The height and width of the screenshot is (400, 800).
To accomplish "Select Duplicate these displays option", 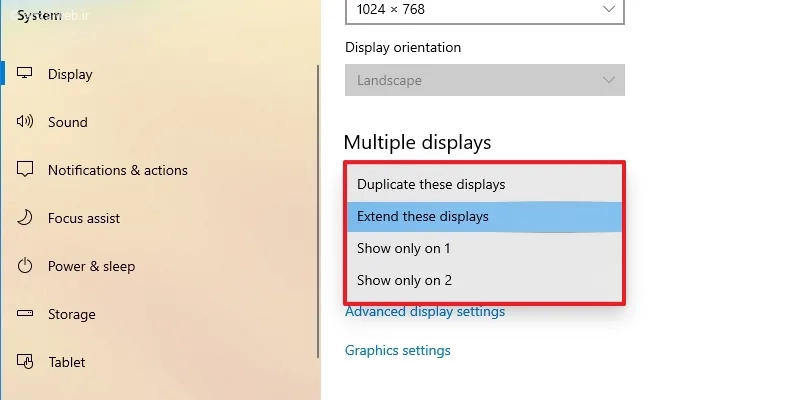I will (431, 184).
